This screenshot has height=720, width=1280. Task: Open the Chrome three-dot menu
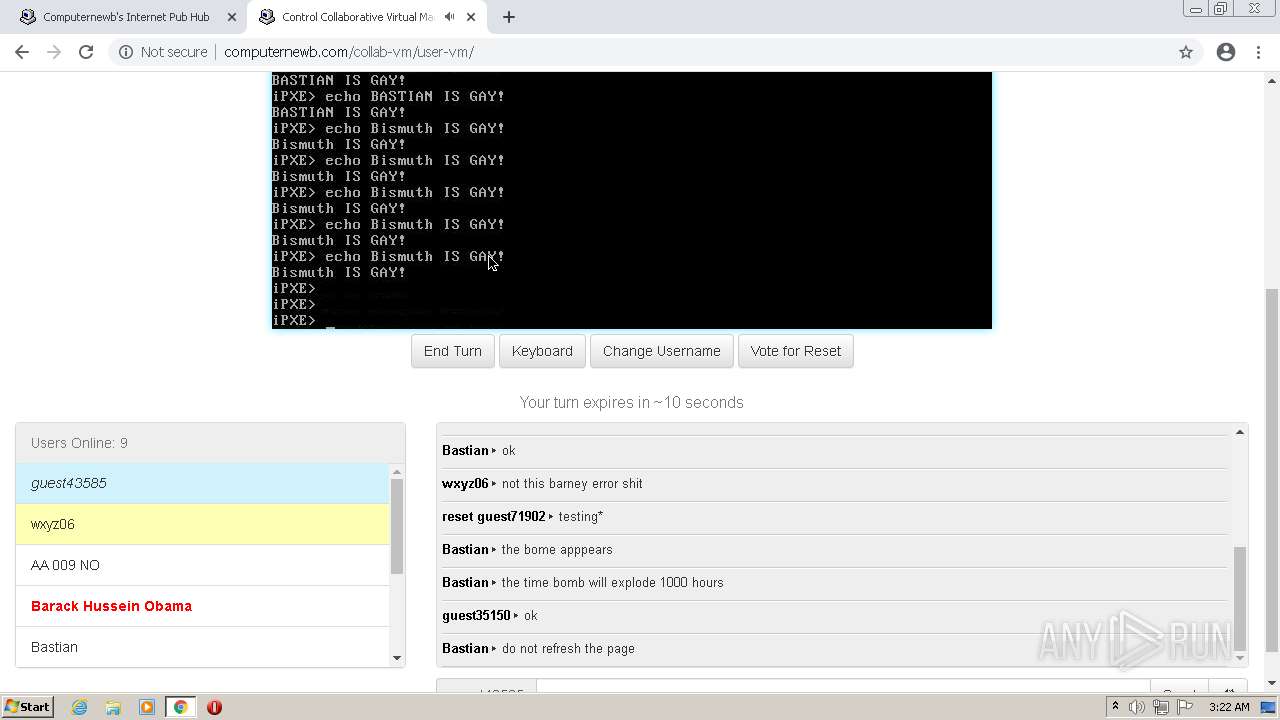pos(1258,52)
